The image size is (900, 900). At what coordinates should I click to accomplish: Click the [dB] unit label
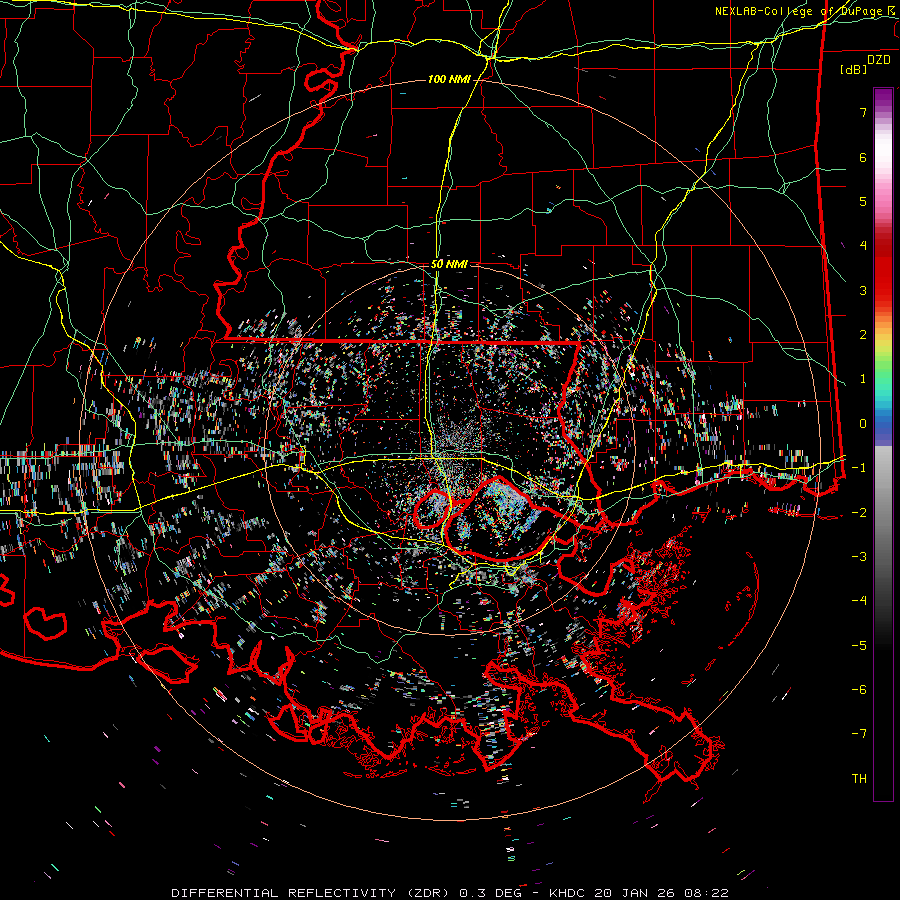854,69
